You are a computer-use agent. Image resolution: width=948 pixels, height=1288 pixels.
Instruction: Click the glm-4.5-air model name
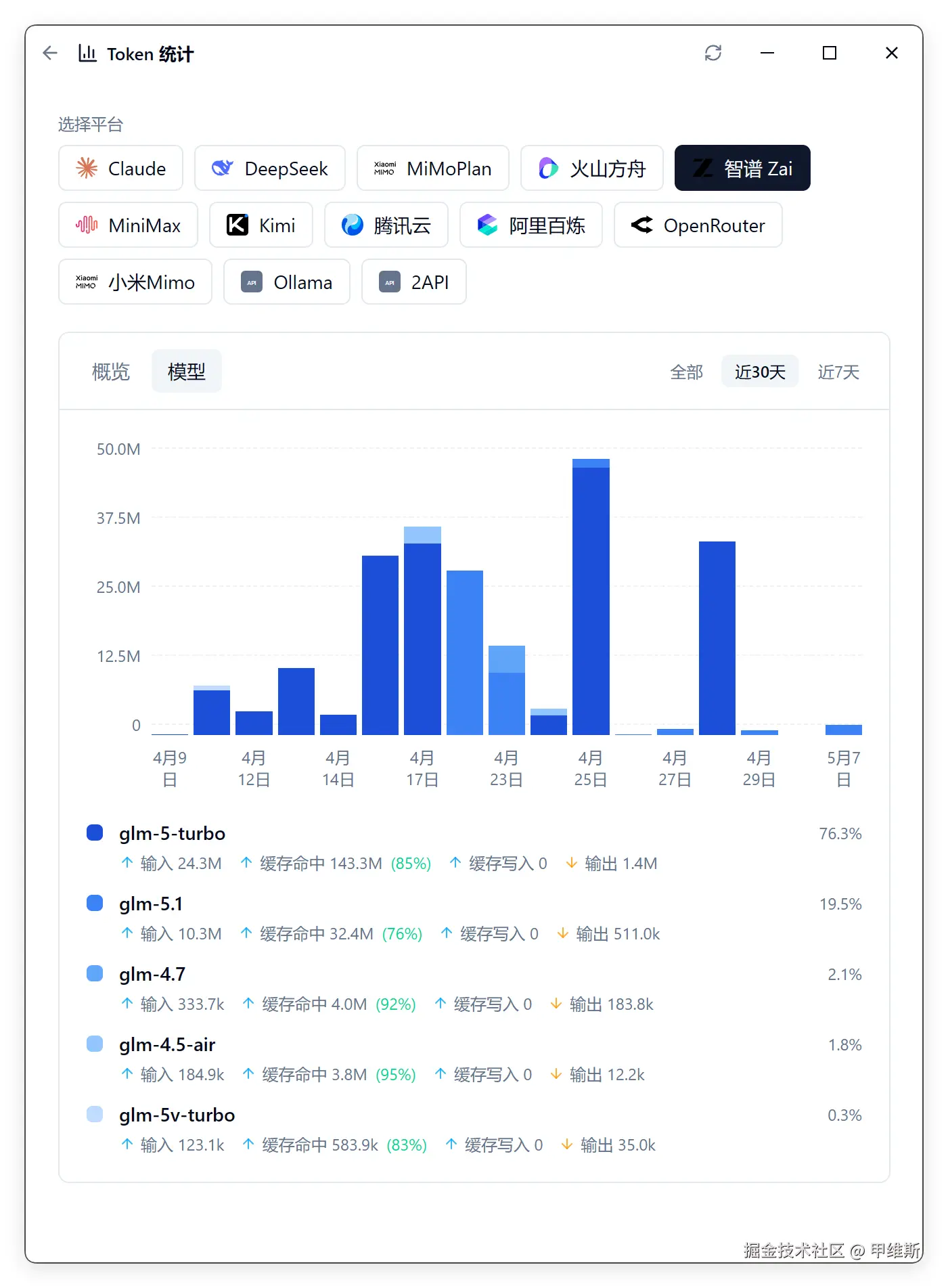[167, 1044]
